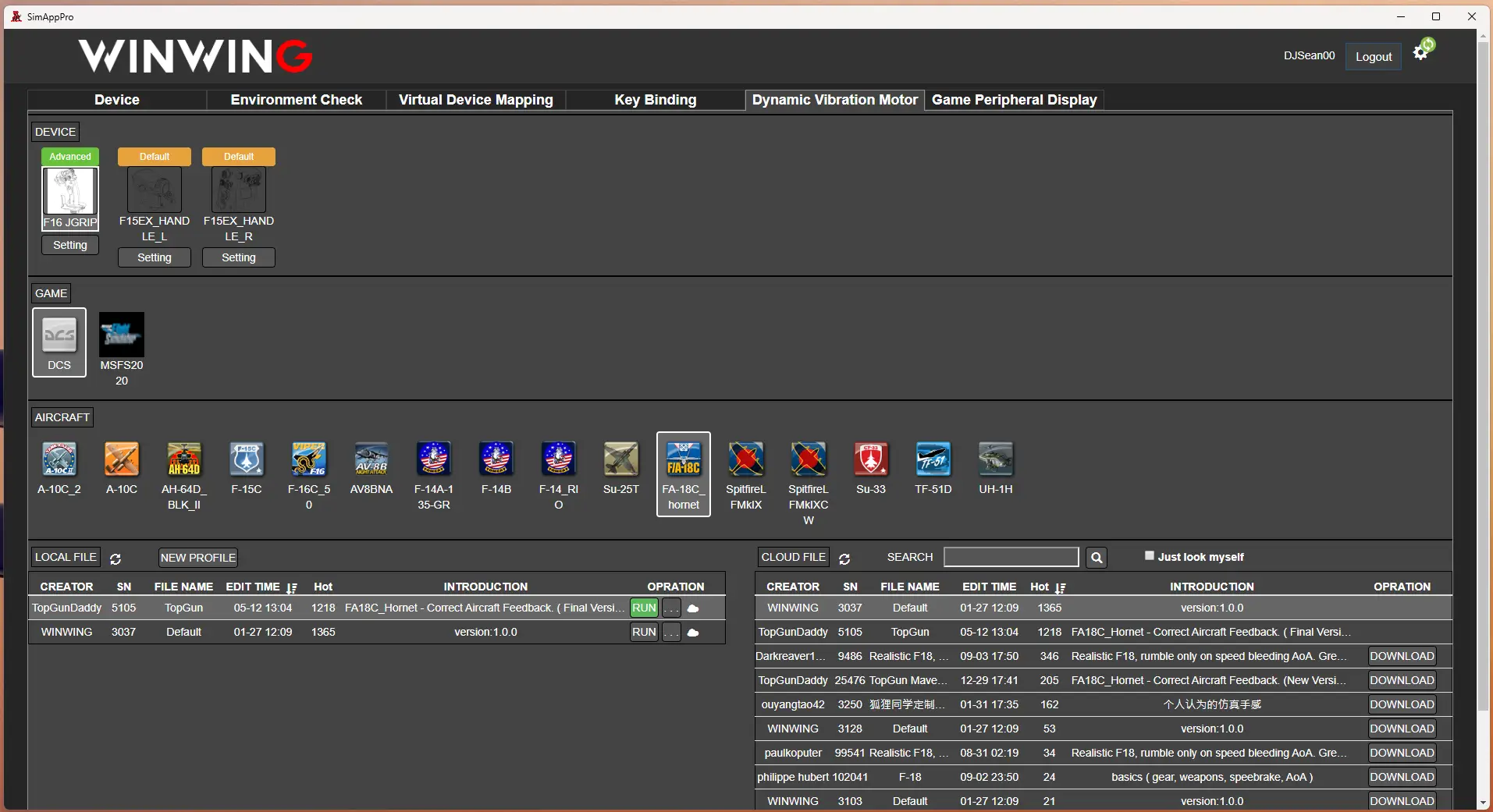Open more options for TopGun local profile

click(x=671, y=608)
